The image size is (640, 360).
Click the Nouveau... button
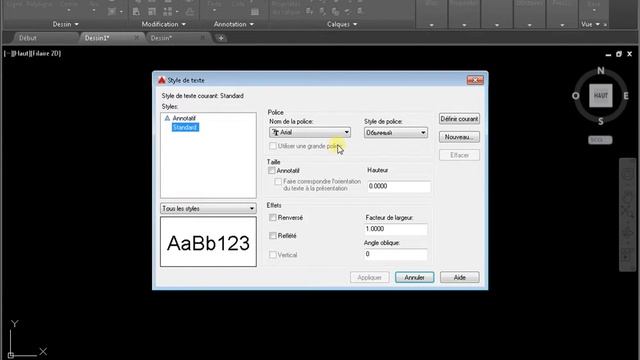(x=459, y=137)
